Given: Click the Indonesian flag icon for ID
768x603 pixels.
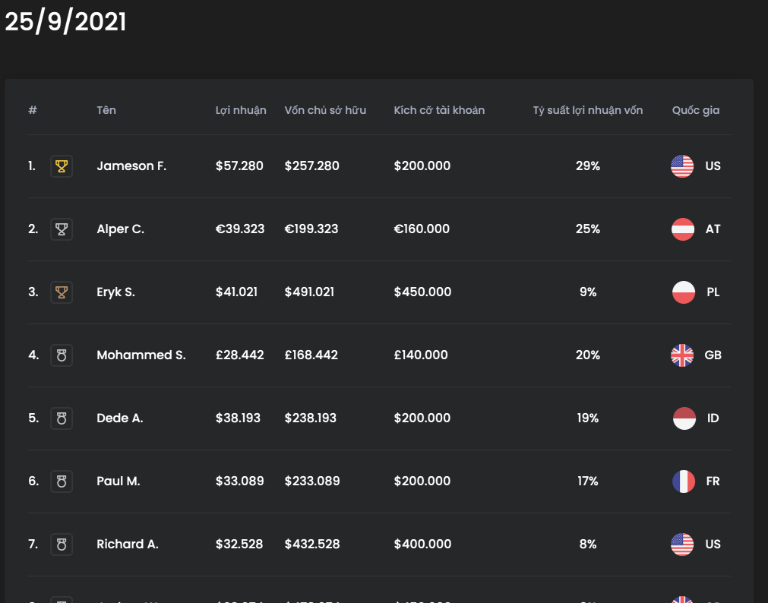Looking at the screenshot, I should pos(682,418).
